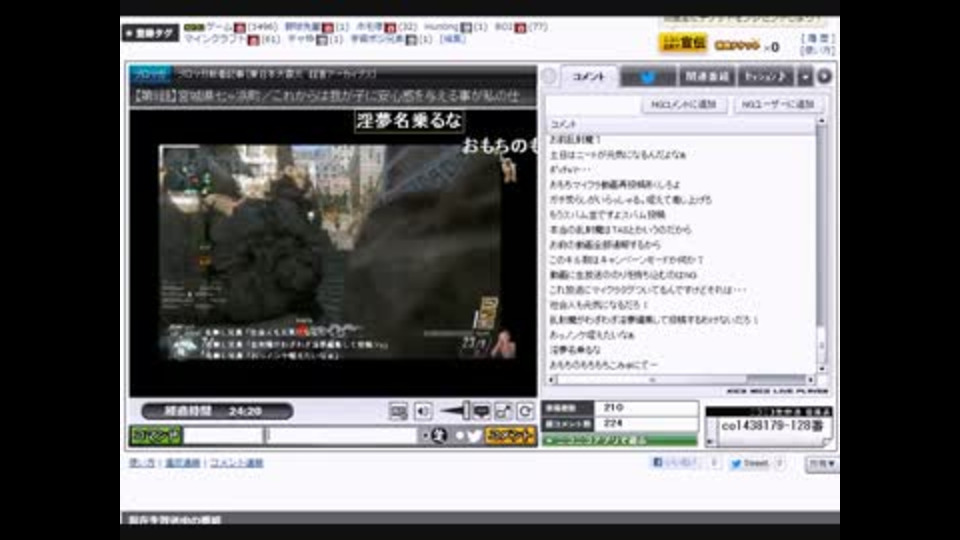
Task: Click the 使い方 link below the player
Action: 142,463
